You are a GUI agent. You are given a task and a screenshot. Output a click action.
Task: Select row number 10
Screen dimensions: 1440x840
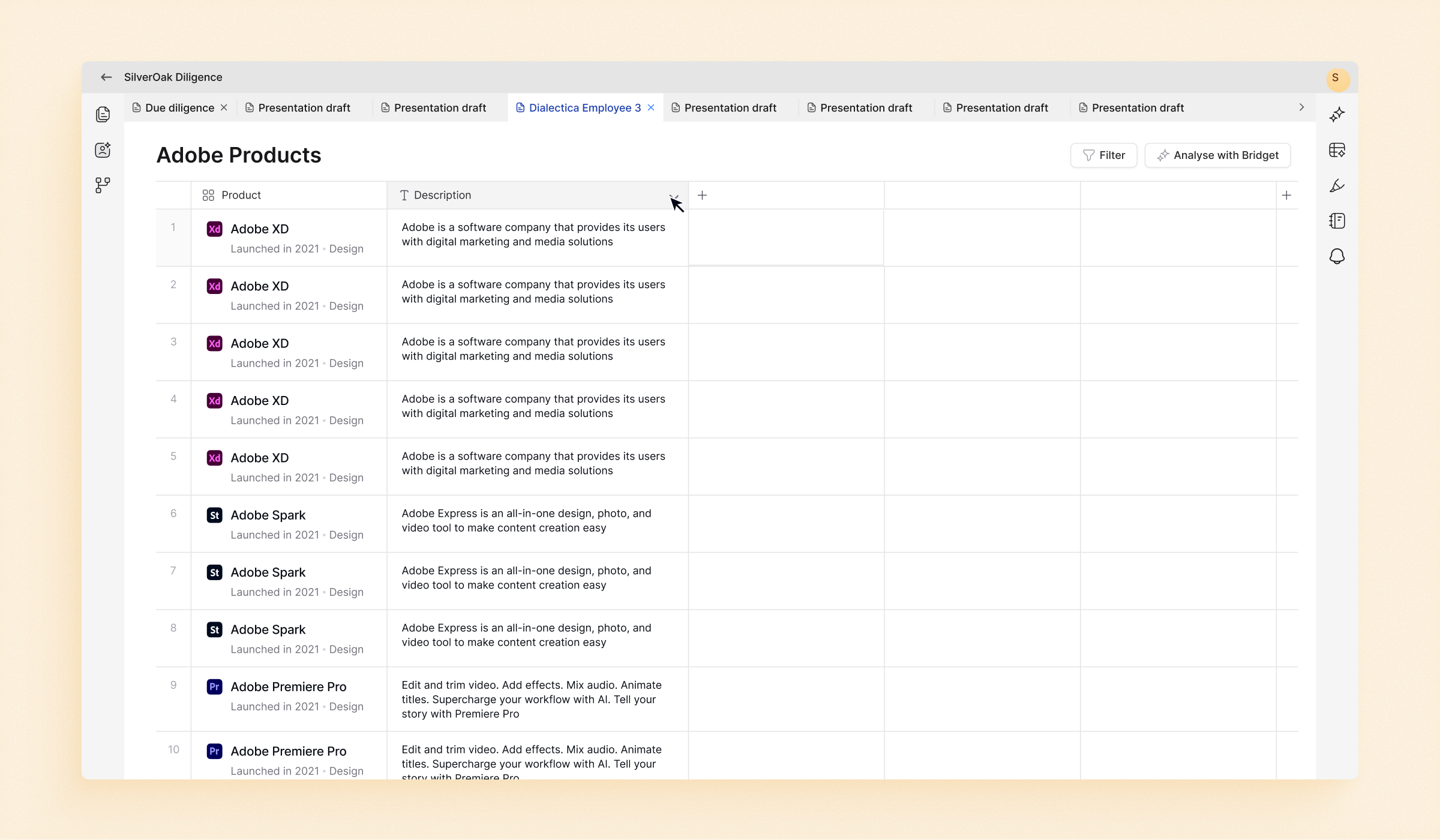173,749
